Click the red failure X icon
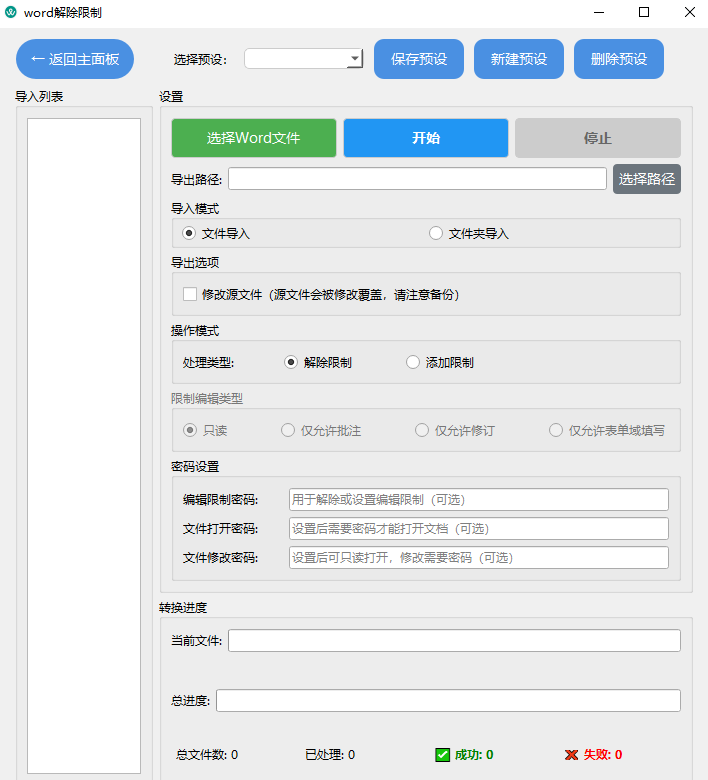Screen dimensions: 708x780 click(571, 755)
